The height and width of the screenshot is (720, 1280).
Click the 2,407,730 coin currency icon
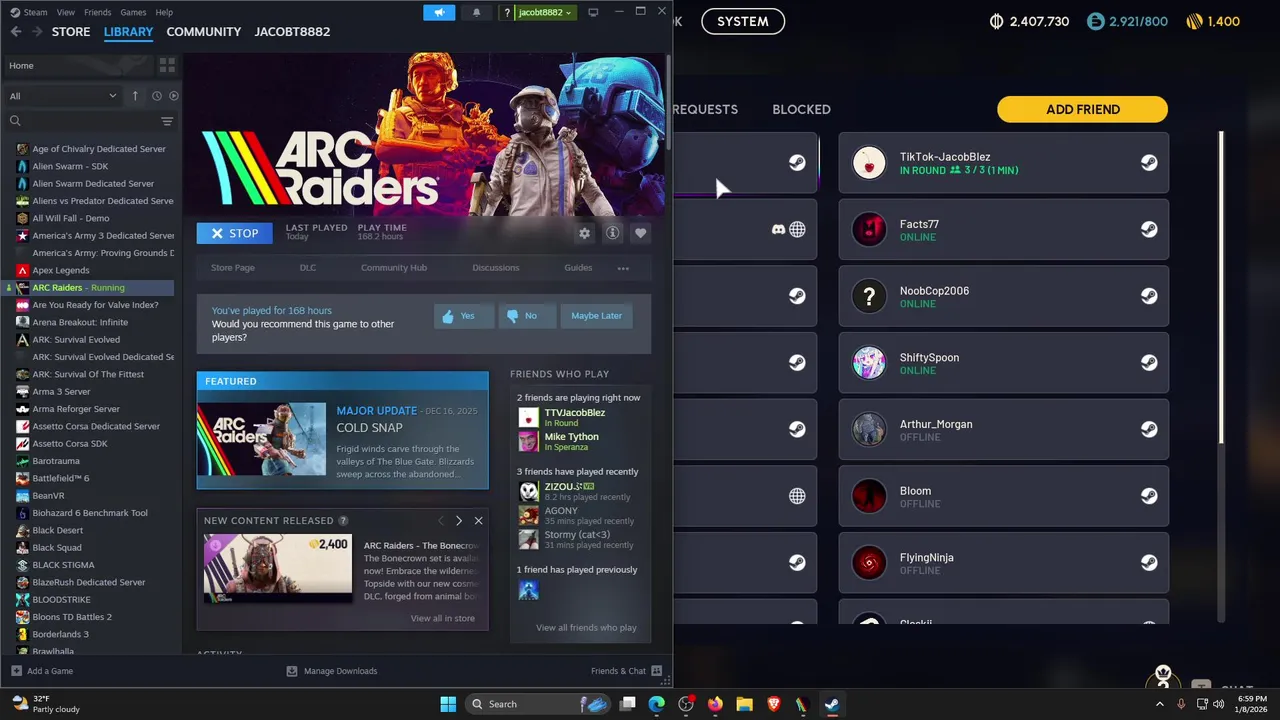tap(996, 21)
